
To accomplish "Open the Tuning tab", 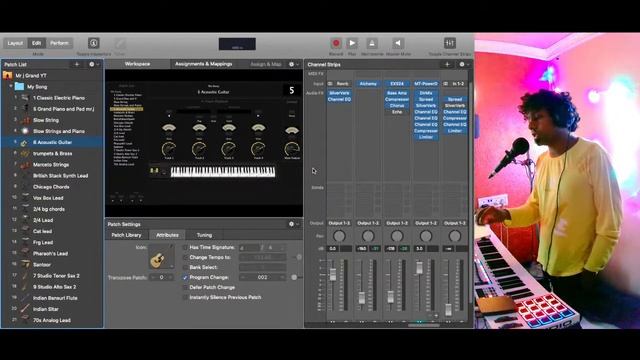I will (204, 235).
